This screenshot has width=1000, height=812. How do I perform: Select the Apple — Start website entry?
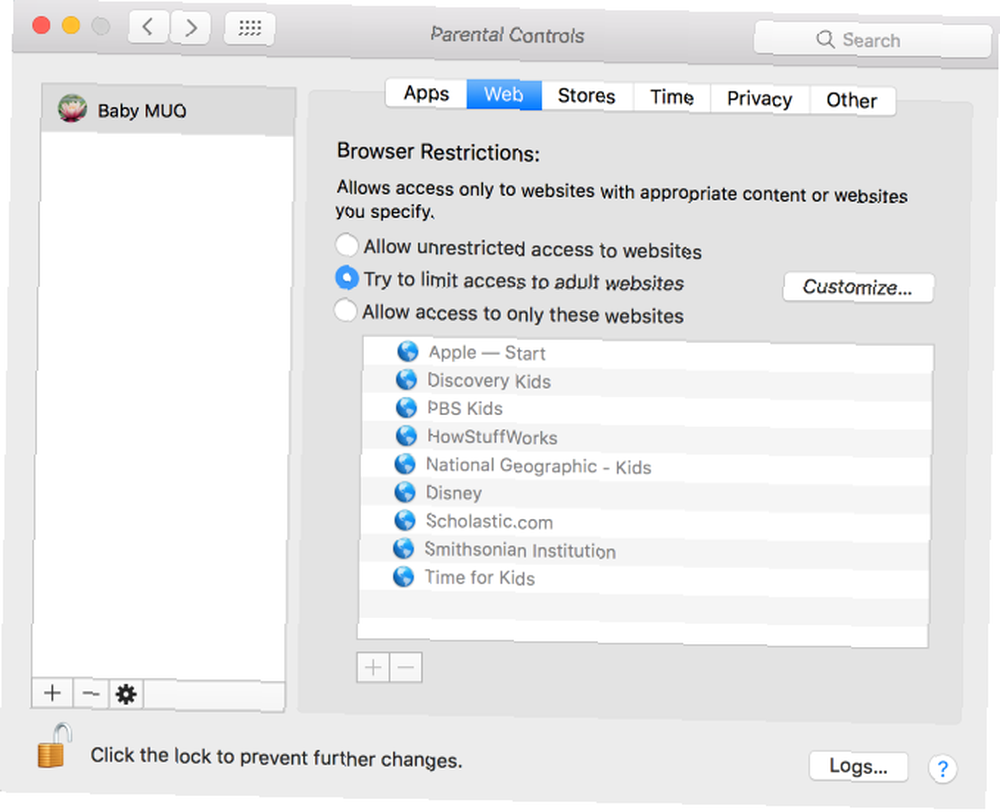[x=648, y=353]
